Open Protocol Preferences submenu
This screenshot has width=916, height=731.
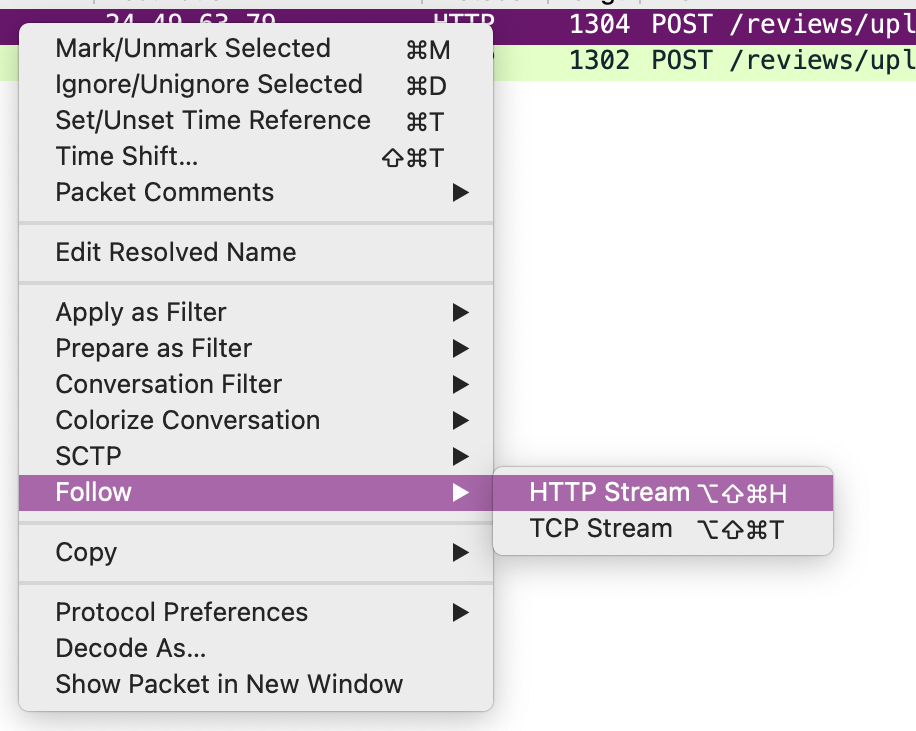coord(182,612)
